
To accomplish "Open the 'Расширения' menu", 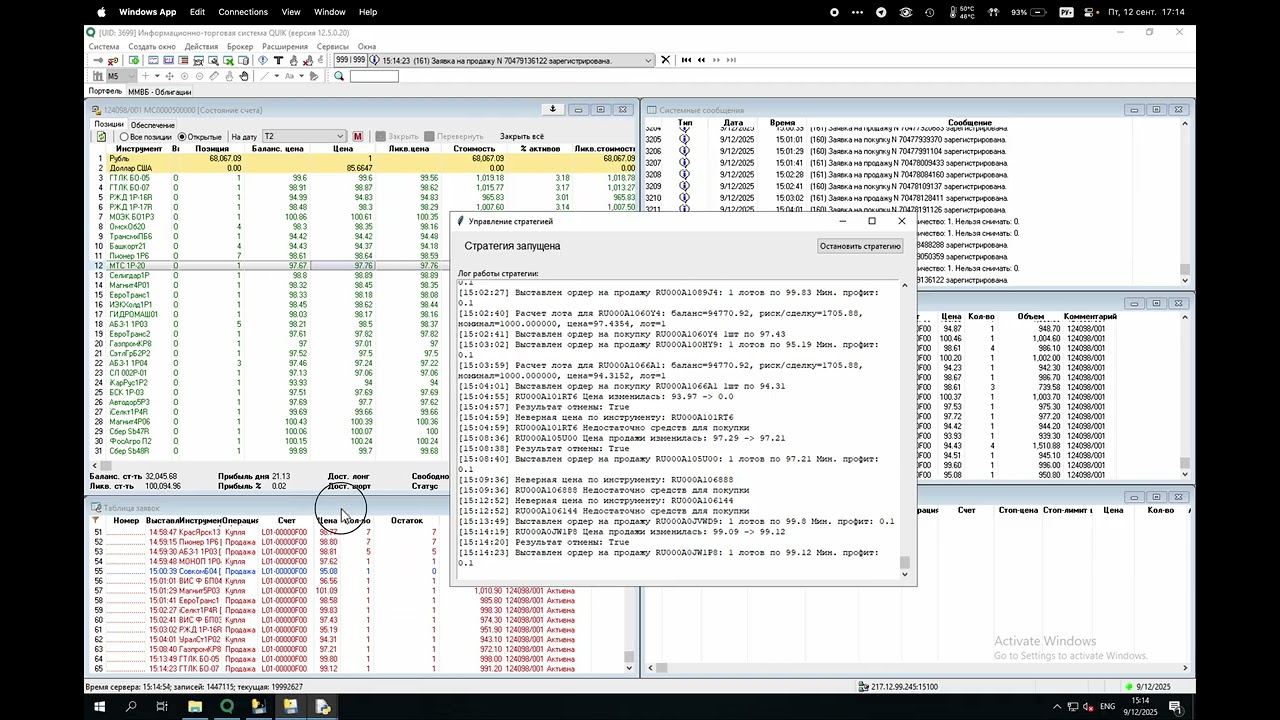I will click(285, 47).
